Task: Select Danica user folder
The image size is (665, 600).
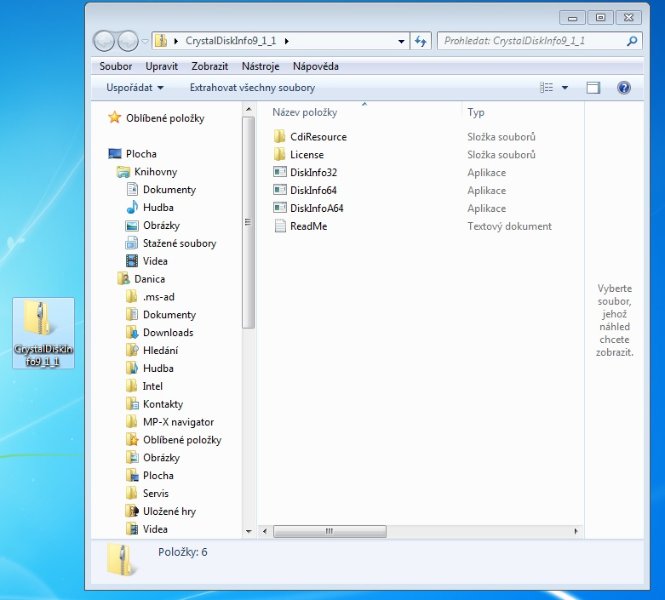Action: click(x=141, y=279)
